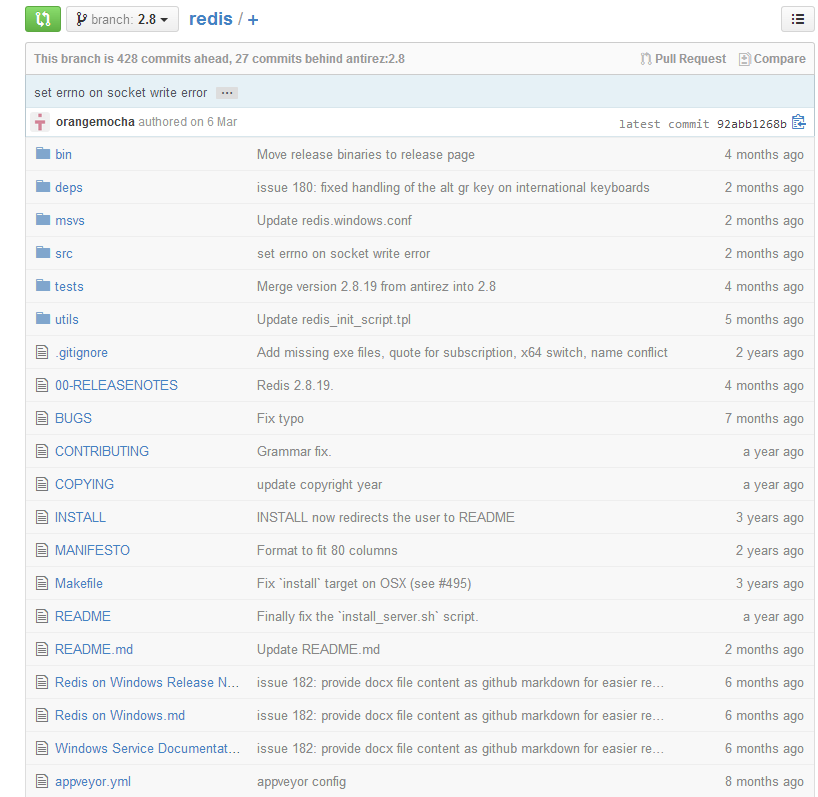Click the list view icon button
The image size is (818, 797).
(x=797, y=19)
